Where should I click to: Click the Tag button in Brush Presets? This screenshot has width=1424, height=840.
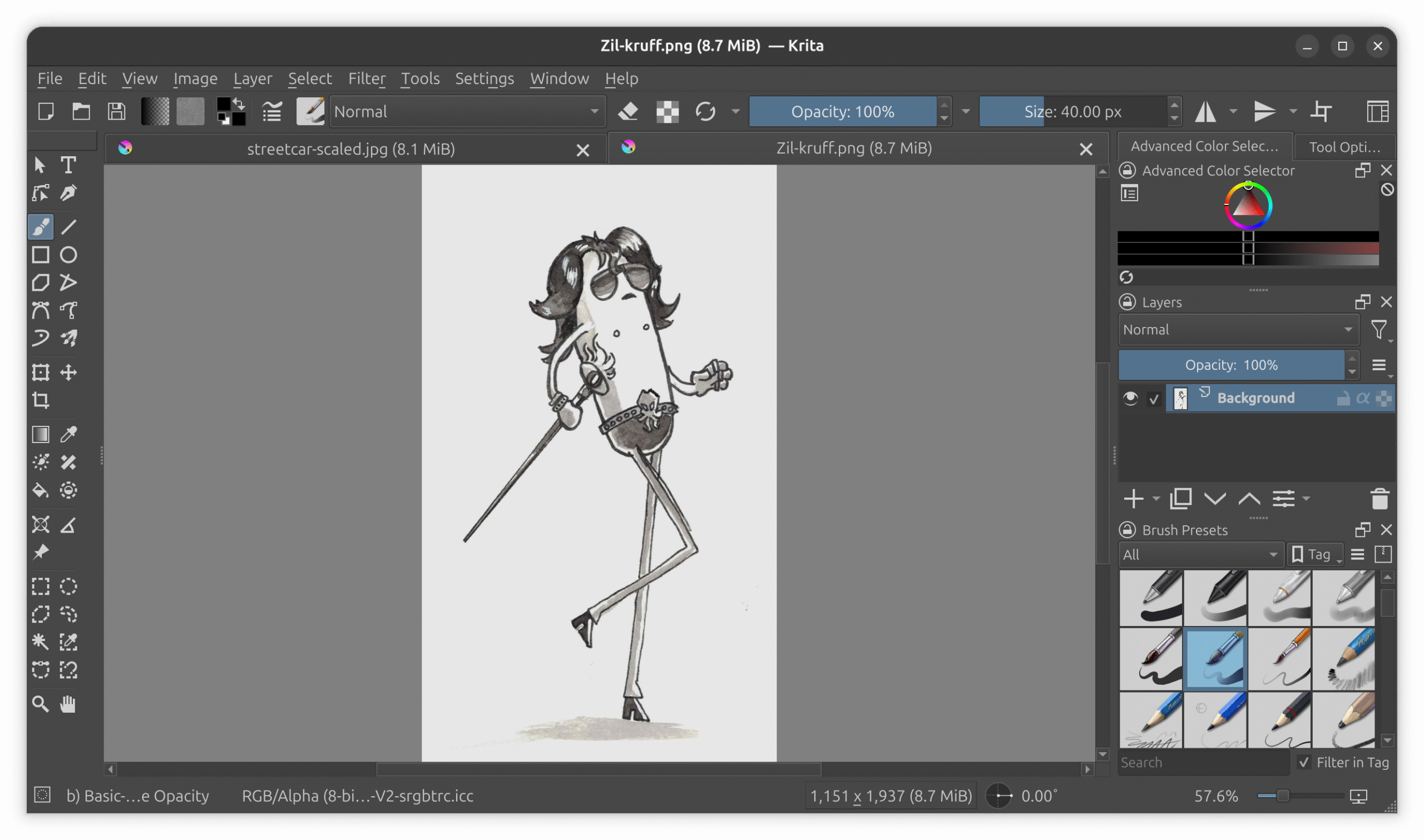1314,555
